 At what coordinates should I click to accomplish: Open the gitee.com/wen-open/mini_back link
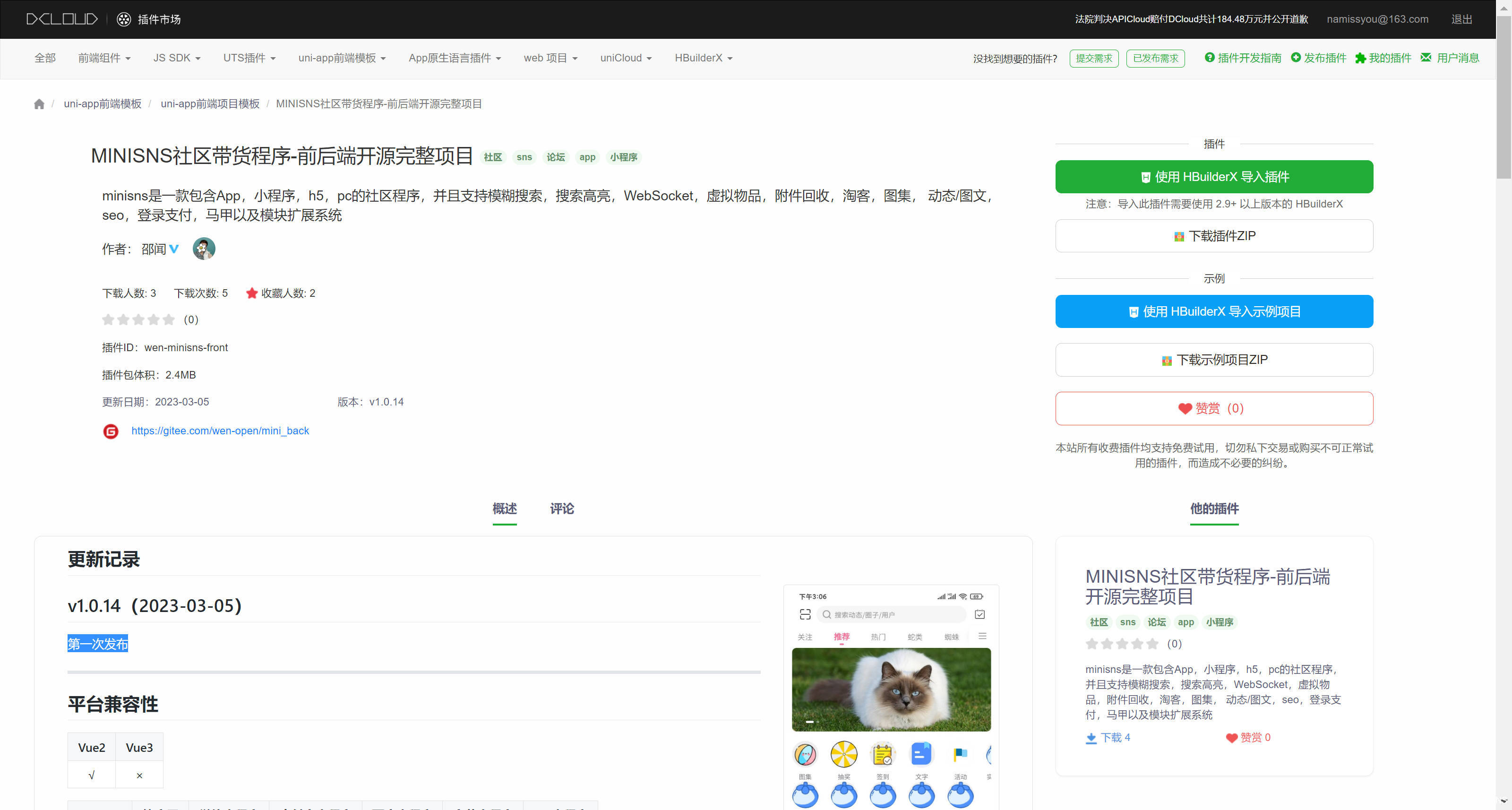coord(220,431)
